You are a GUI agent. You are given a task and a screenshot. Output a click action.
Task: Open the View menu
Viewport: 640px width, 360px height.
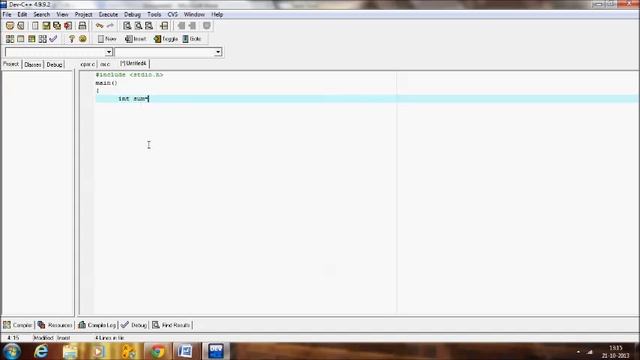62,14
